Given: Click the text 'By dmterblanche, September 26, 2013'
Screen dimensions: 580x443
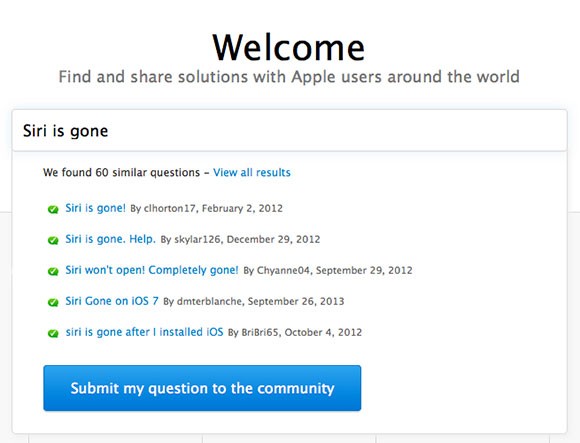Looking at the screenshot, I should click(254, 301).
